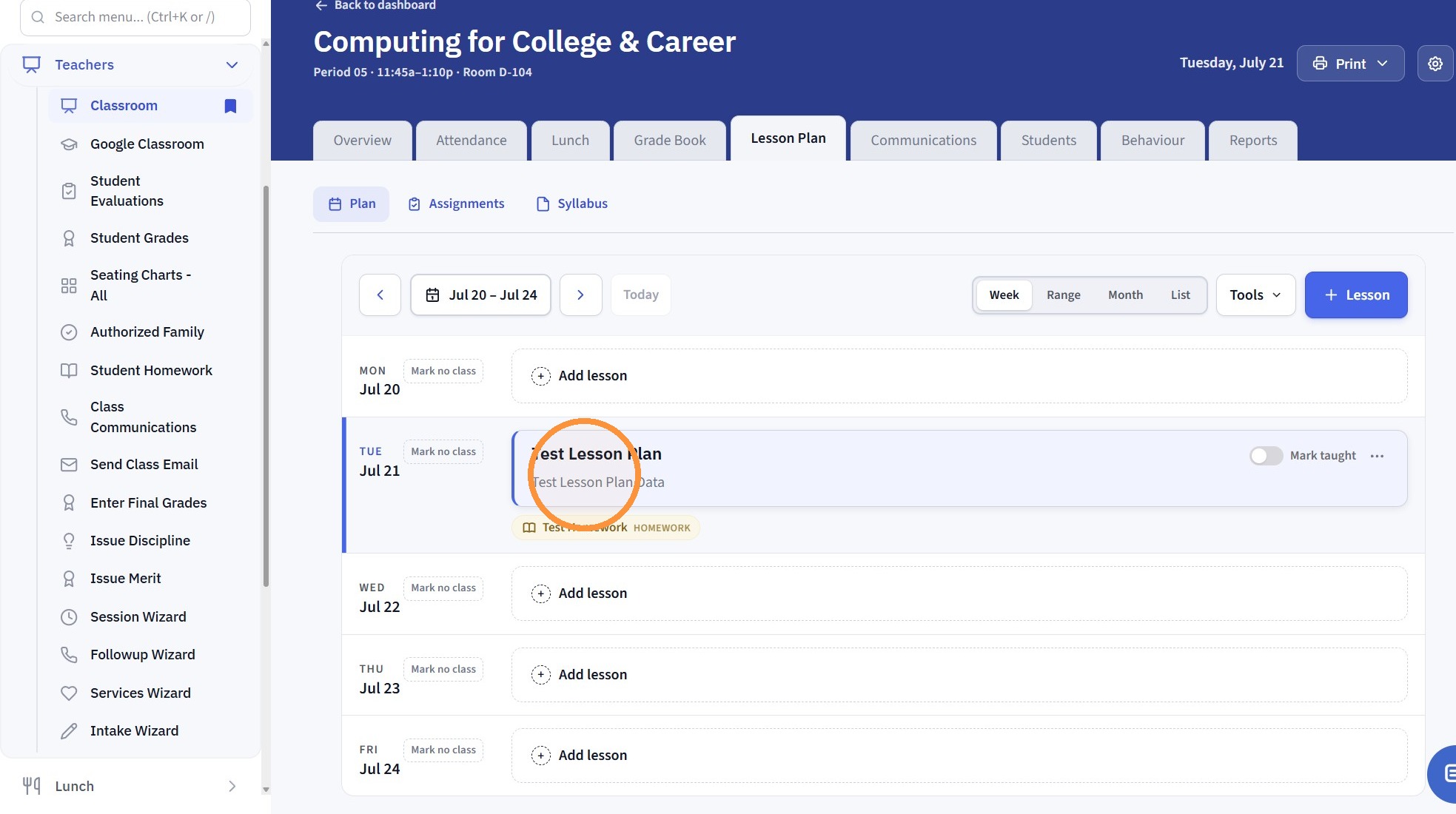Image resolution: width=1456 pixels, height=814 pixels.
Task: Click the bookmark icon beside Classroom
Action: [x=230, y=106]
